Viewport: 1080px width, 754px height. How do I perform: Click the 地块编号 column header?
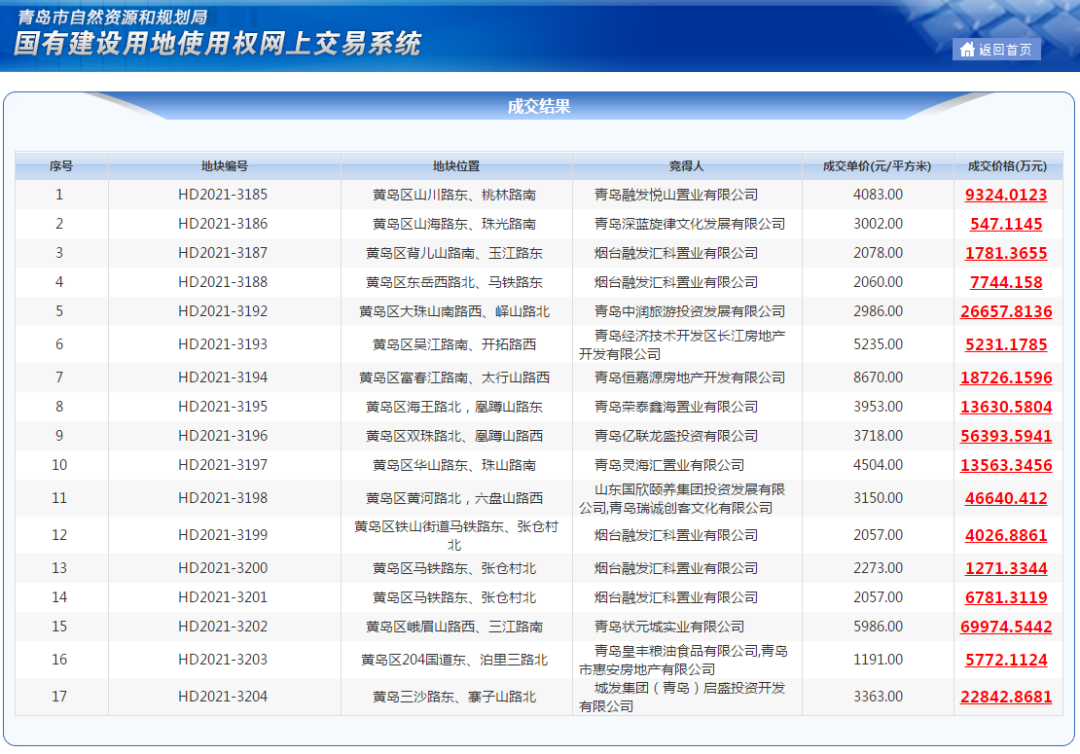(224, 166)
